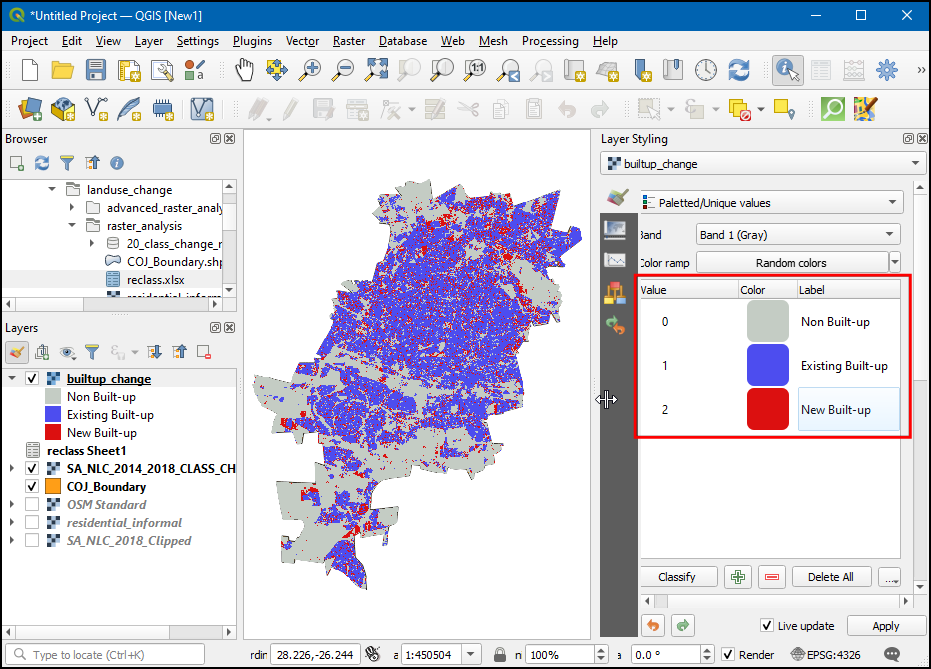Select the Identify Features tool
Viewport: 931px width, 669px height.
(788, 70)
